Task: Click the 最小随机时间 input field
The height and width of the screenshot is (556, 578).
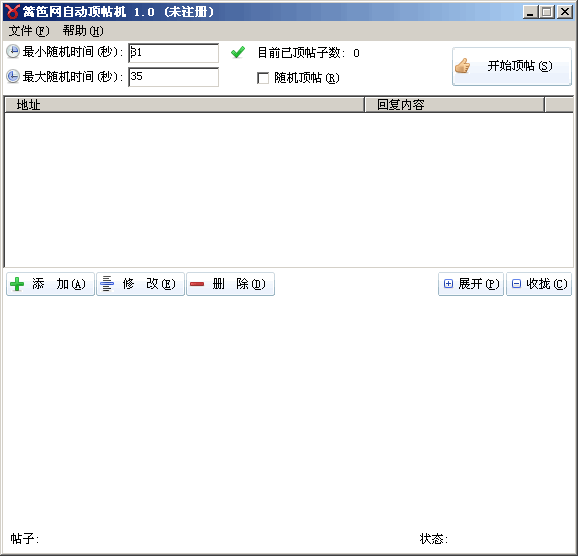Action: coord(173,53)
